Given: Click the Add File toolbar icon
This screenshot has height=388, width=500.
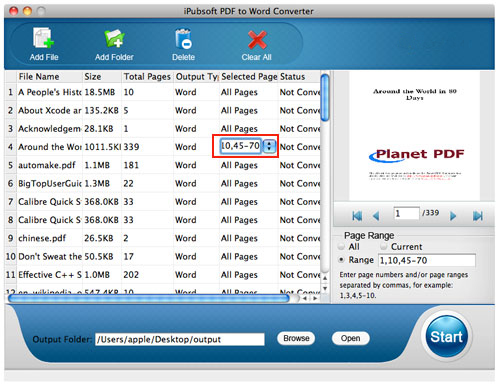Looking at the screenshot, I should click(43, 39).
